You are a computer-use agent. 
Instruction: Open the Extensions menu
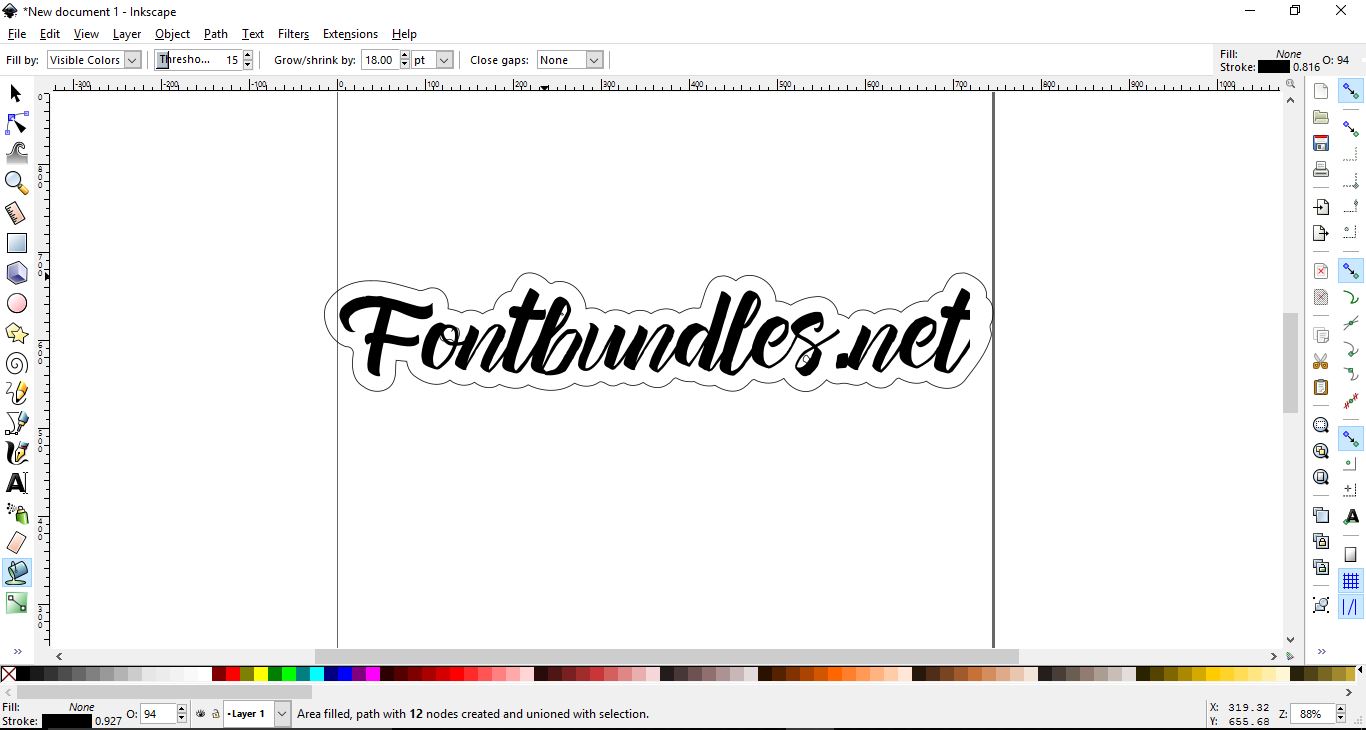(x=349, y=33)
